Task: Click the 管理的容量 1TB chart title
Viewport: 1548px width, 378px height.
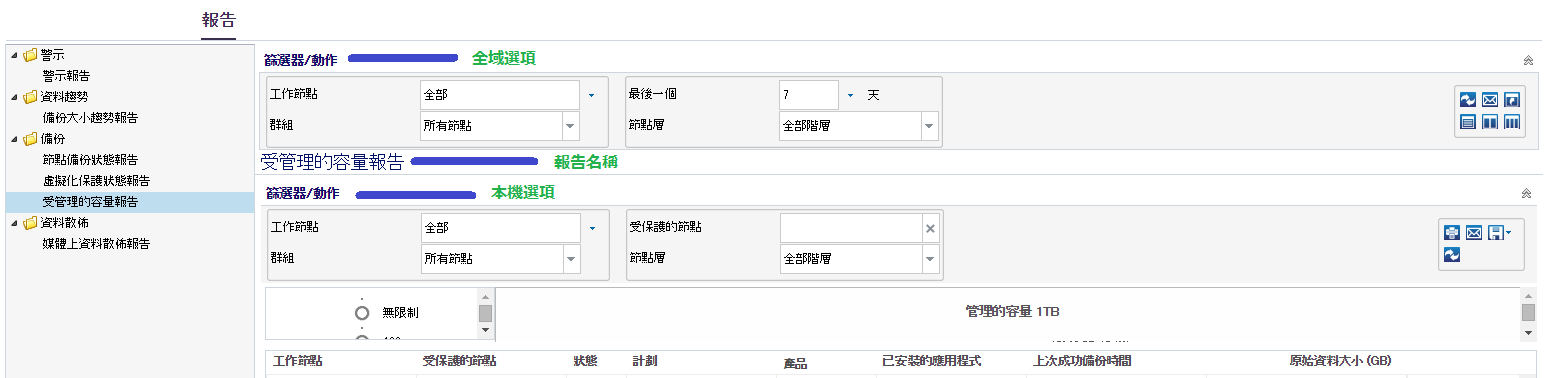Action: (x=1012, y=312)
